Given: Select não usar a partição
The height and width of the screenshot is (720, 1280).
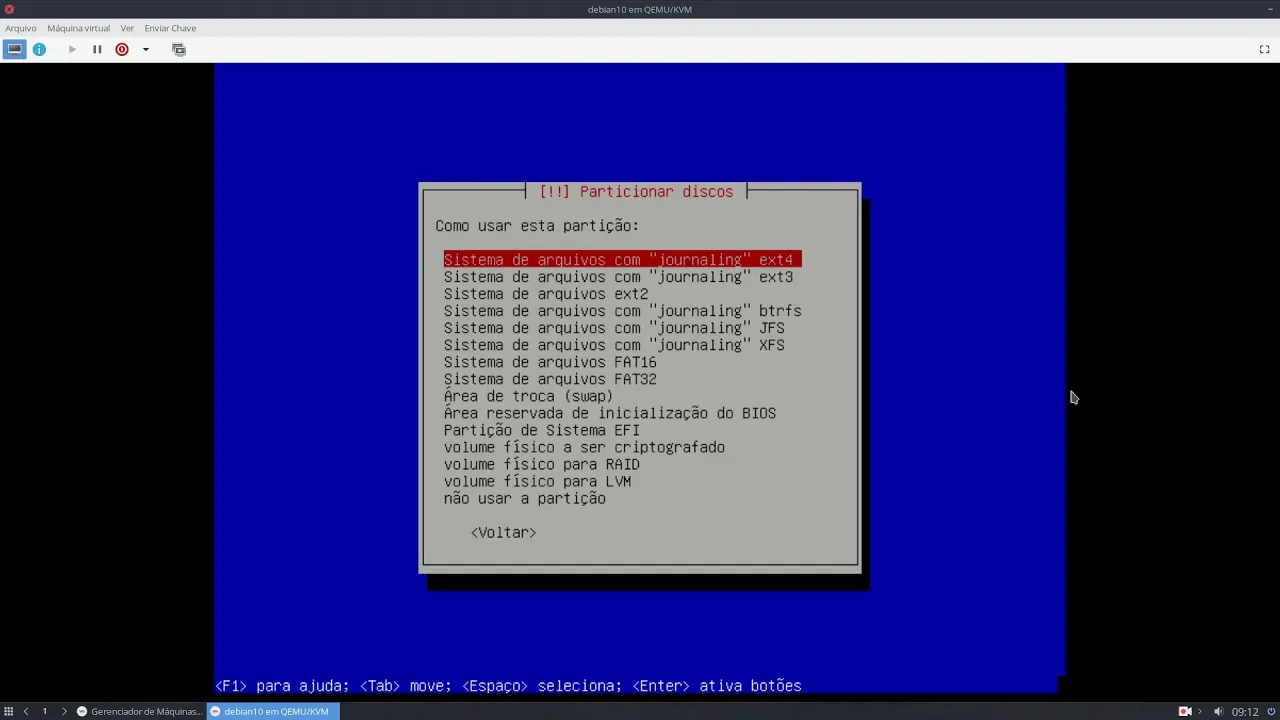Looking at the screenshot, I should pos(525,498).
